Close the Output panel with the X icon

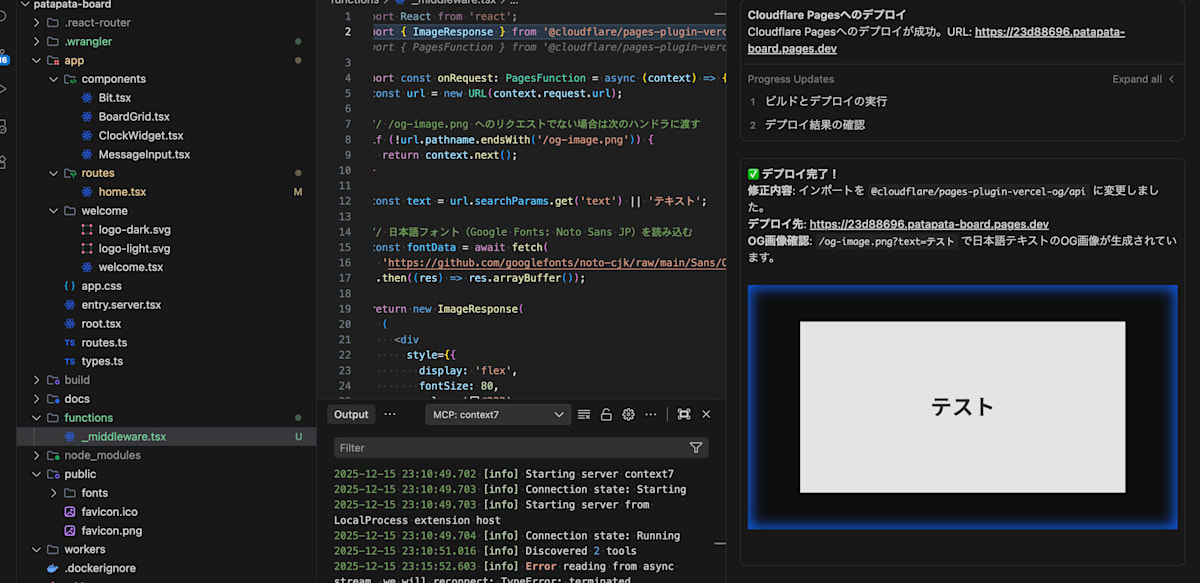click(x=706, y=414)
